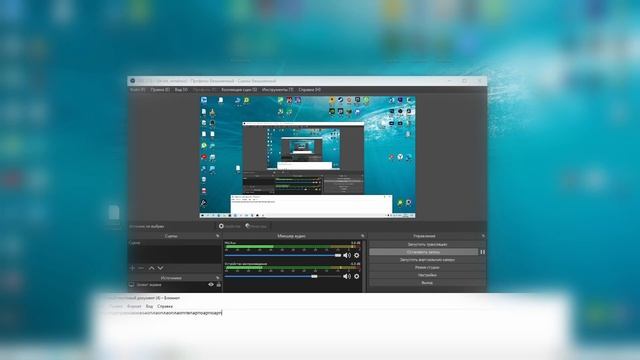
Task: Mute the desktop audio device speaker icon
Action: click(347, 276)
